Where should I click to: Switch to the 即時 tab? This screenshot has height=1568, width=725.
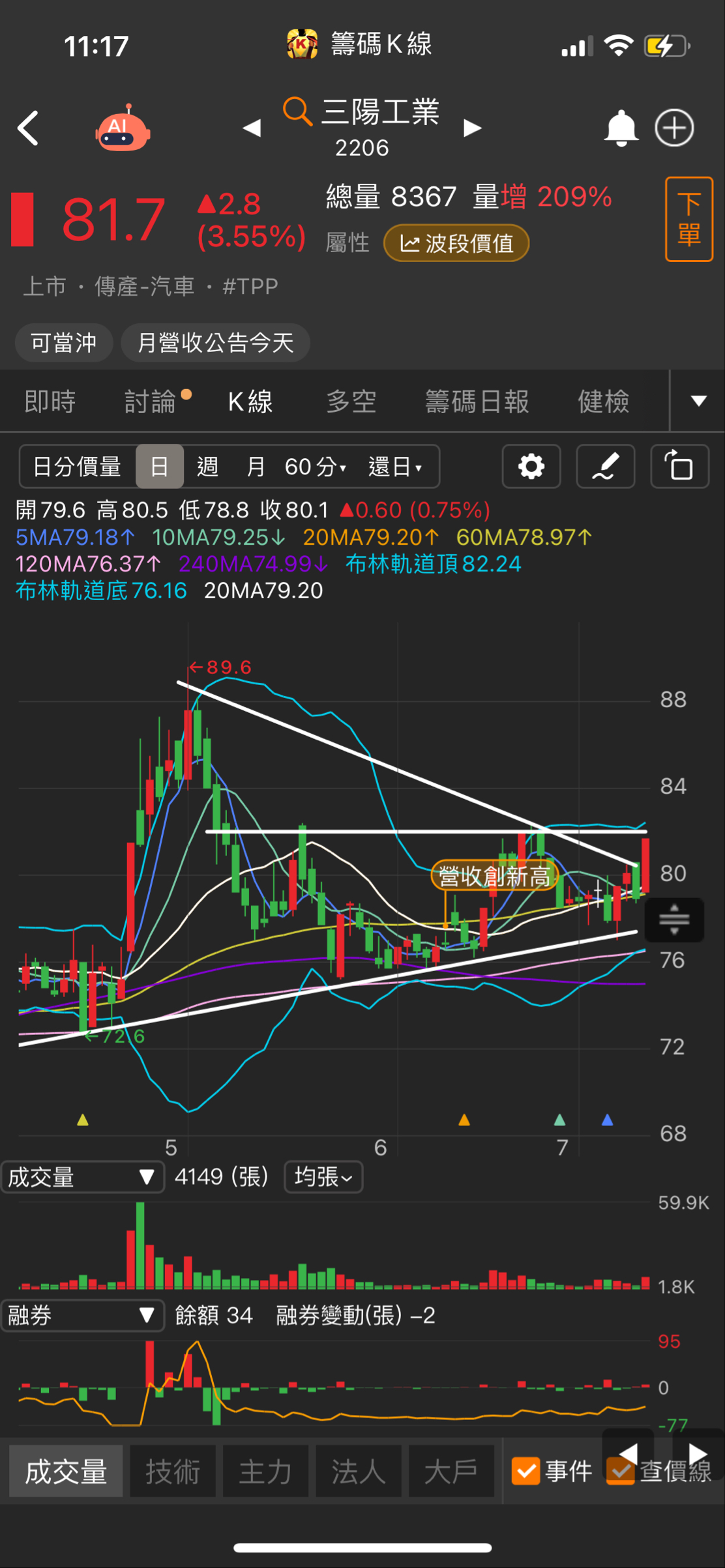pyautogui.click(x=50, y=401)
